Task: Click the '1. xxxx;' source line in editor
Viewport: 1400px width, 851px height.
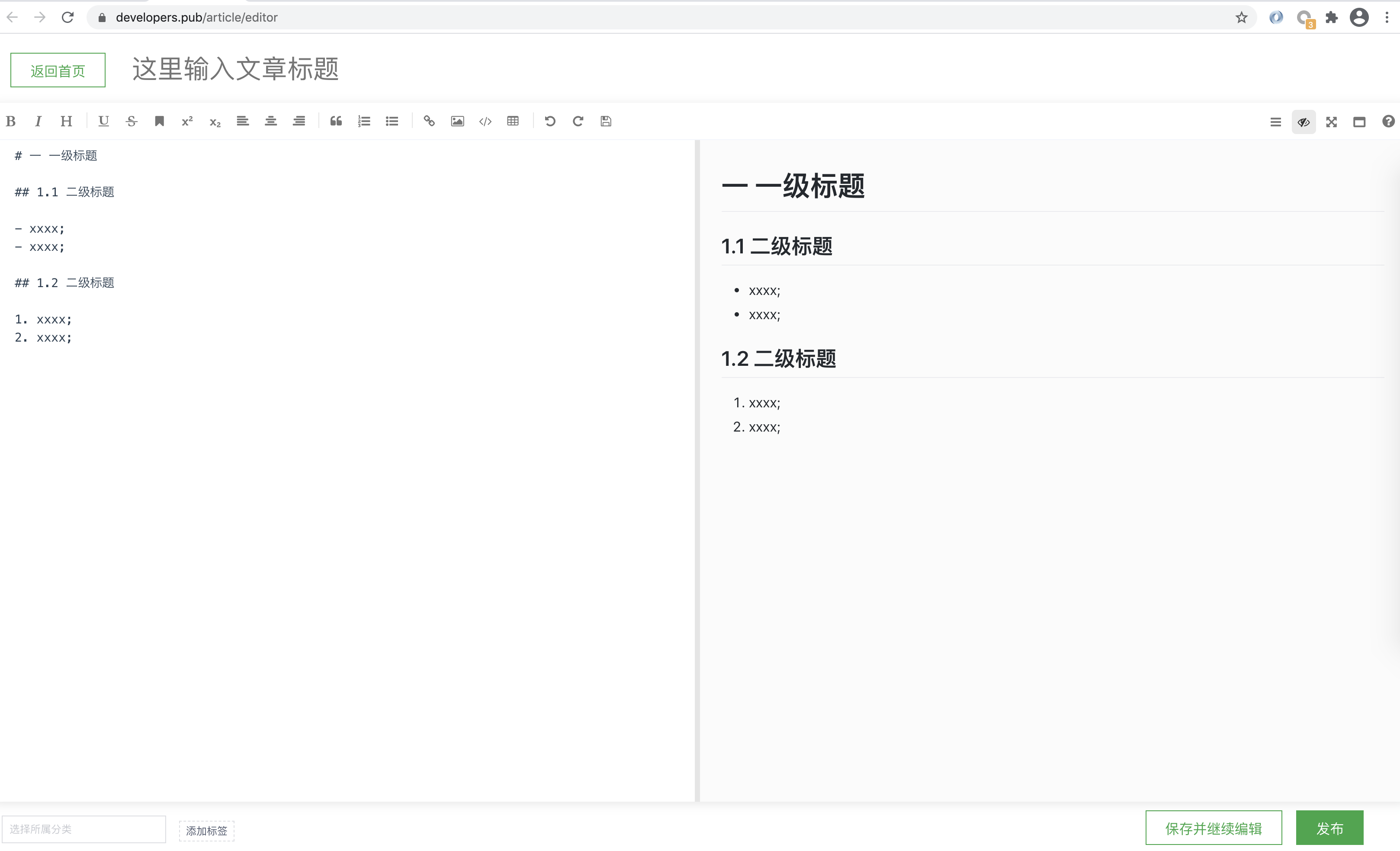Action: pos(43,320)
